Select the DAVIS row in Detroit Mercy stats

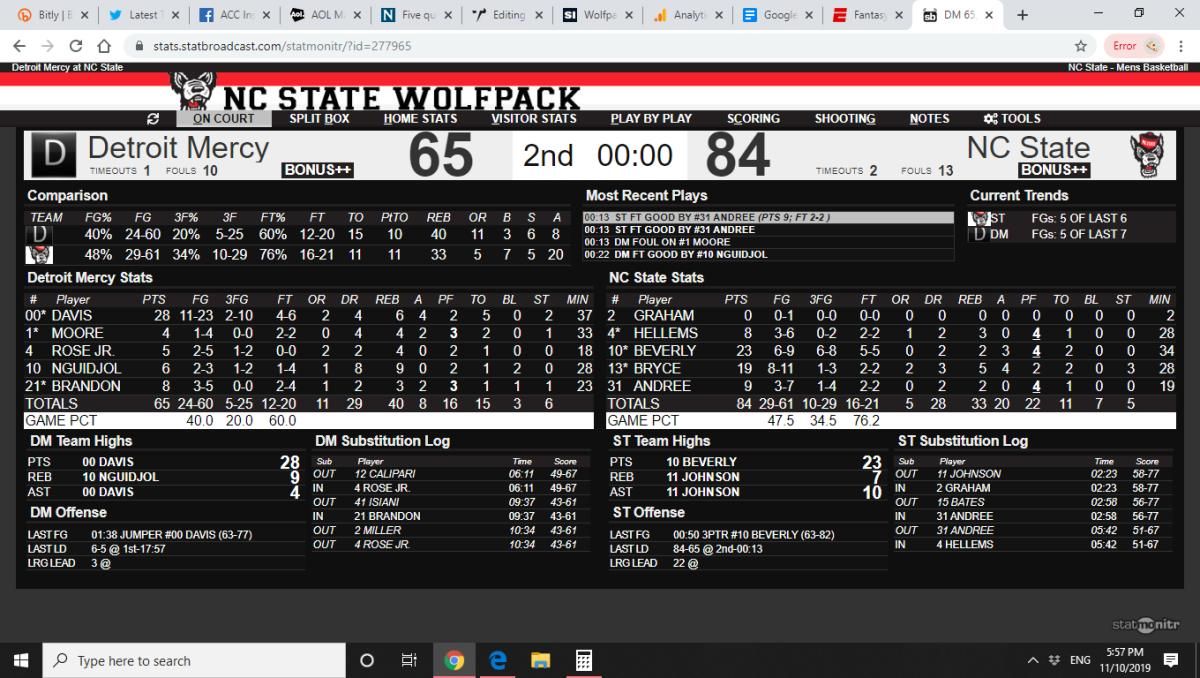[x=310, y=315]
